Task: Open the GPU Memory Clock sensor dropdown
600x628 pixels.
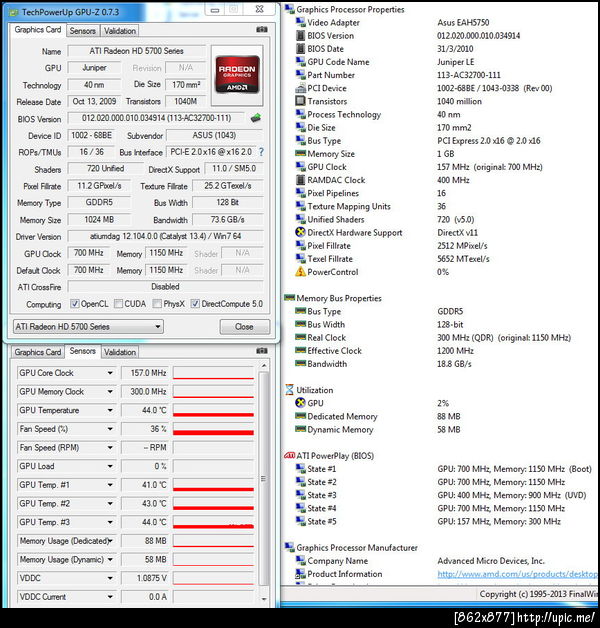Action: coord(110,391)
